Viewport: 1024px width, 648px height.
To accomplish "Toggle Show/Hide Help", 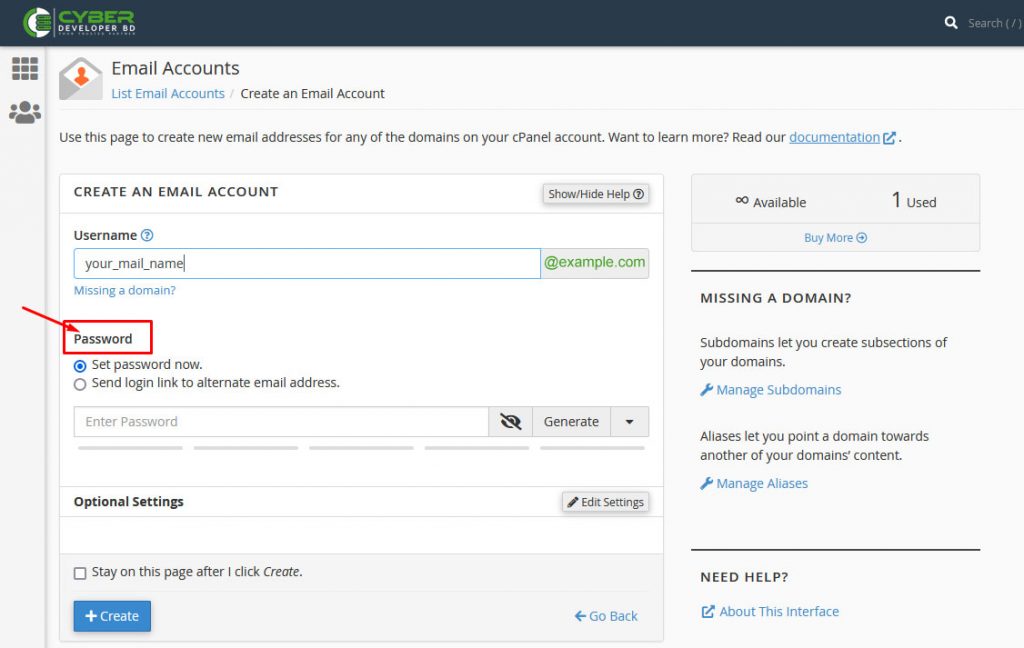I will point(595,193).
